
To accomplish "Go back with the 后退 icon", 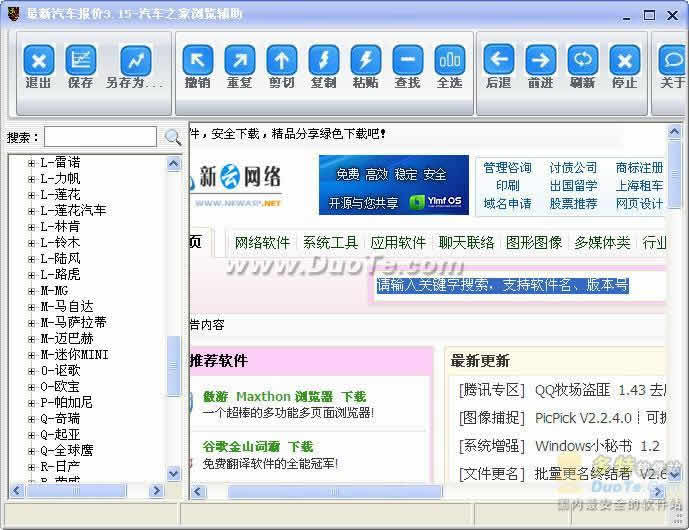I will (x=499, y=60).
